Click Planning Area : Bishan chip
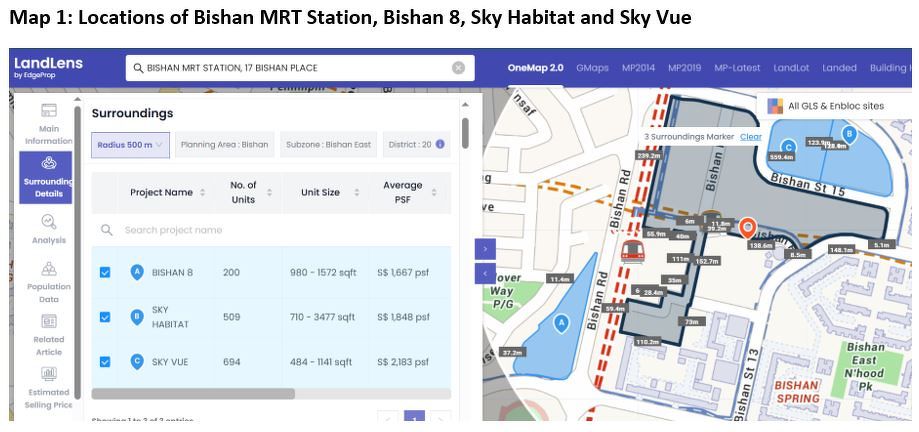 tap(224, 145)
